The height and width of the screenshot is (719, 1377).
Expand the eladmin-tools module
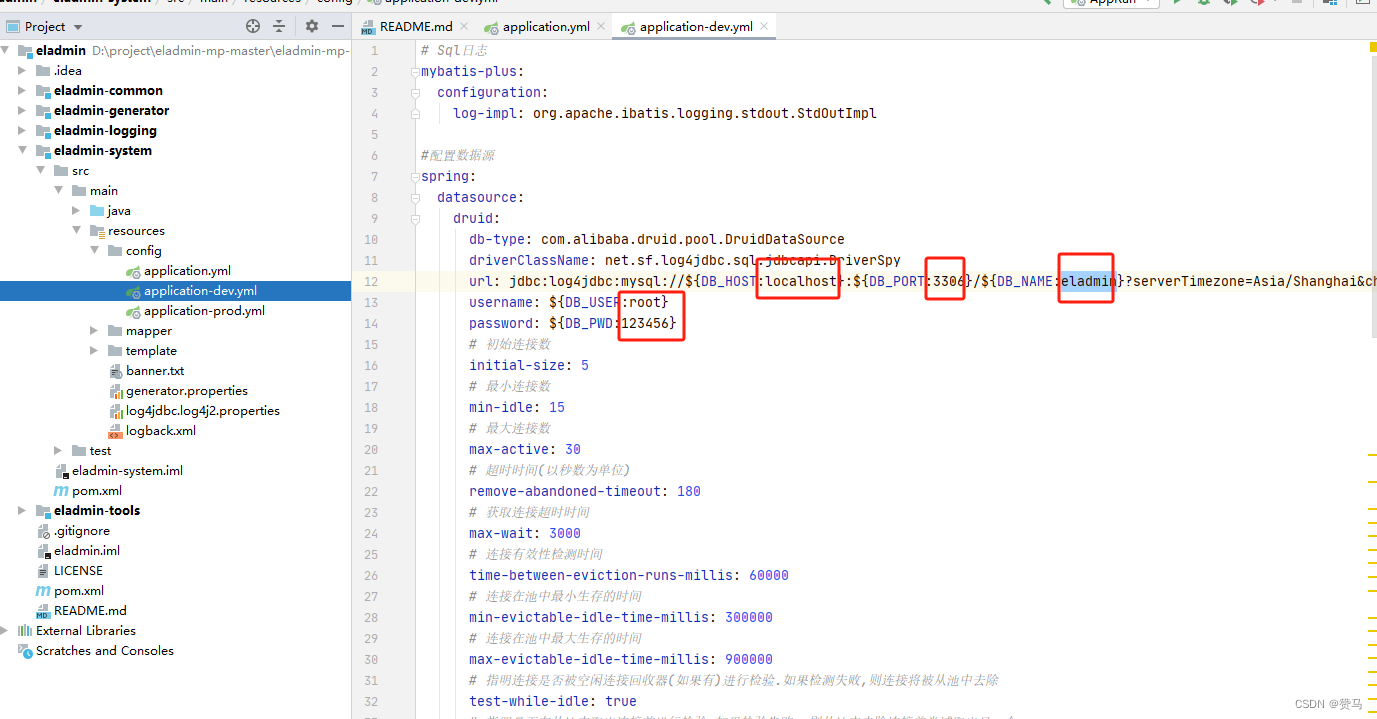[x=22, y=510]
